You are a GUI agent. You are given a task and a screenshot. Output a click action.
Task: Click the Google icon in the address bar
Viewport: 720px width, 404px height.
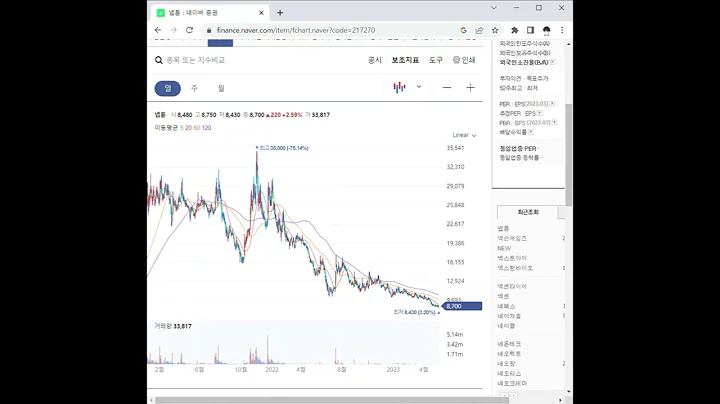(x=463, y=30)
